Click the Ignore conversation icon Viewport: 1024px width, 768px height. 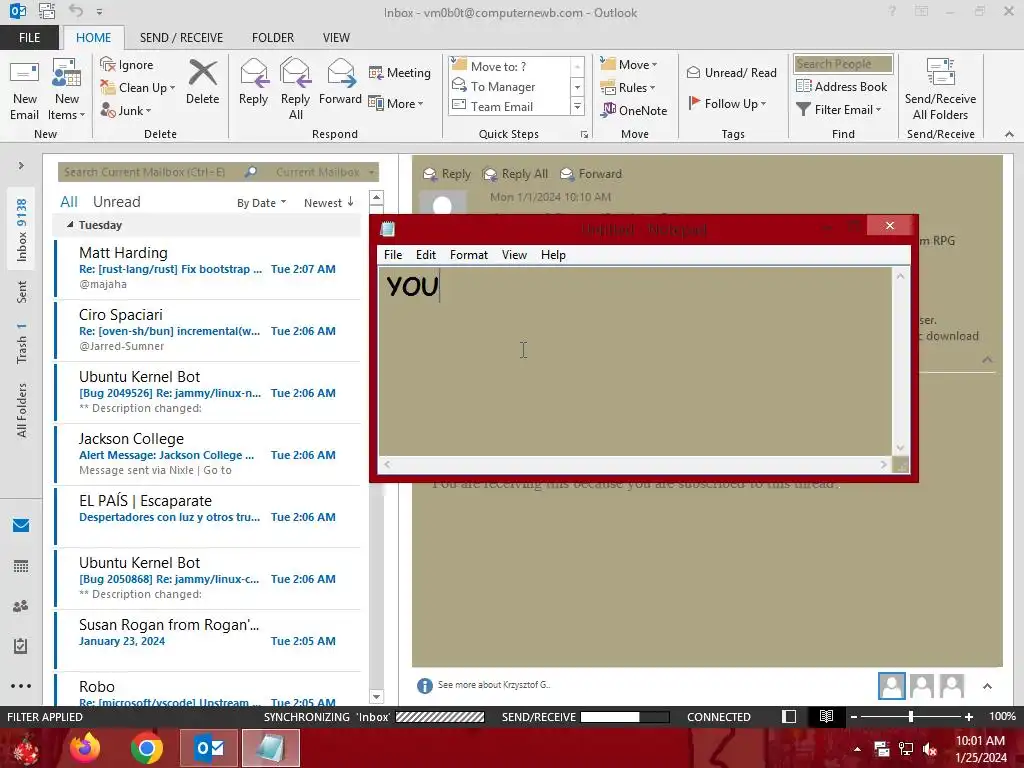click(x=127, y=65)
